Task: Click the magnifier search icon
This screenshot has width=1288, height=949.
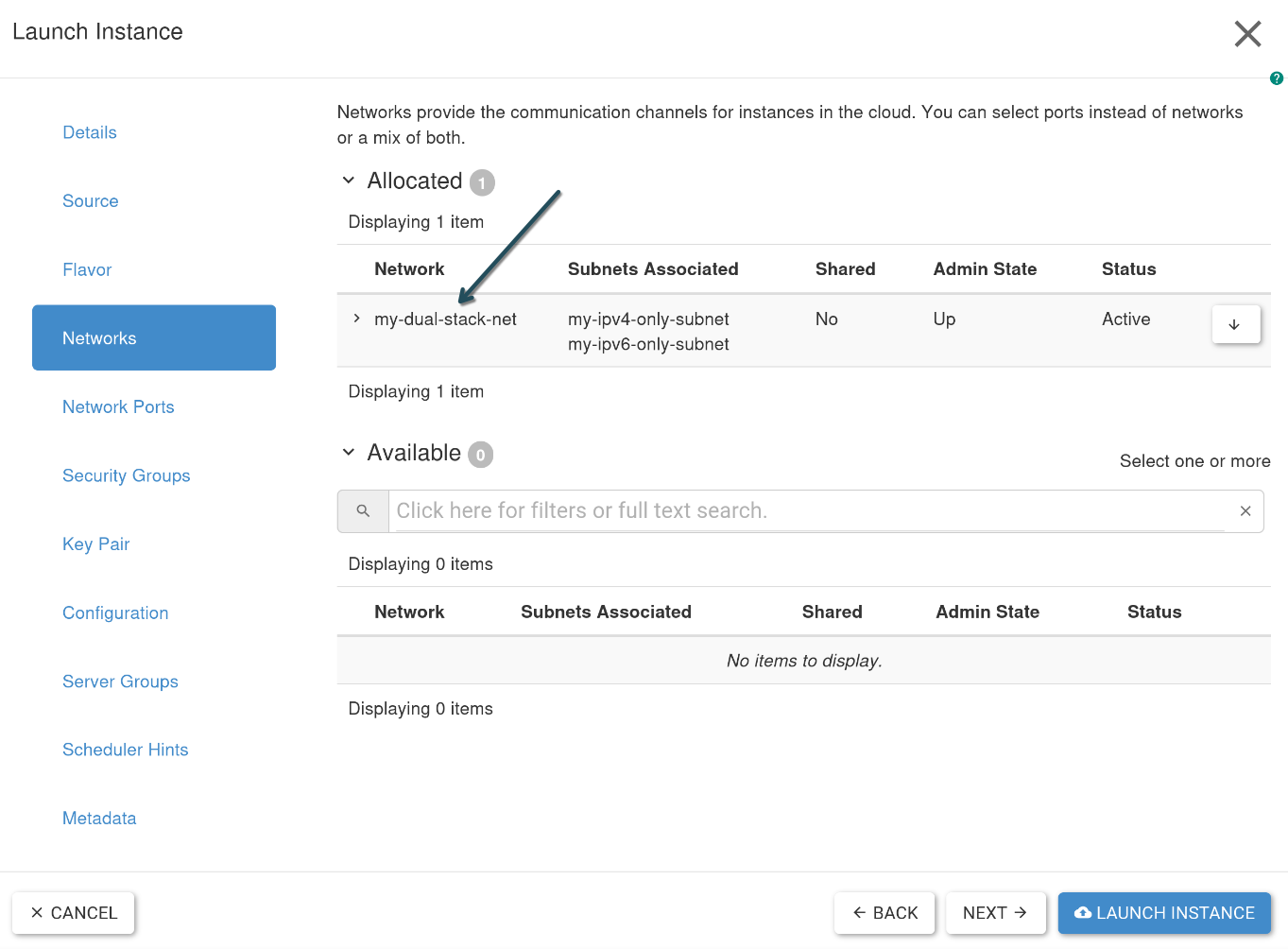Action: (x=363, y=511)
